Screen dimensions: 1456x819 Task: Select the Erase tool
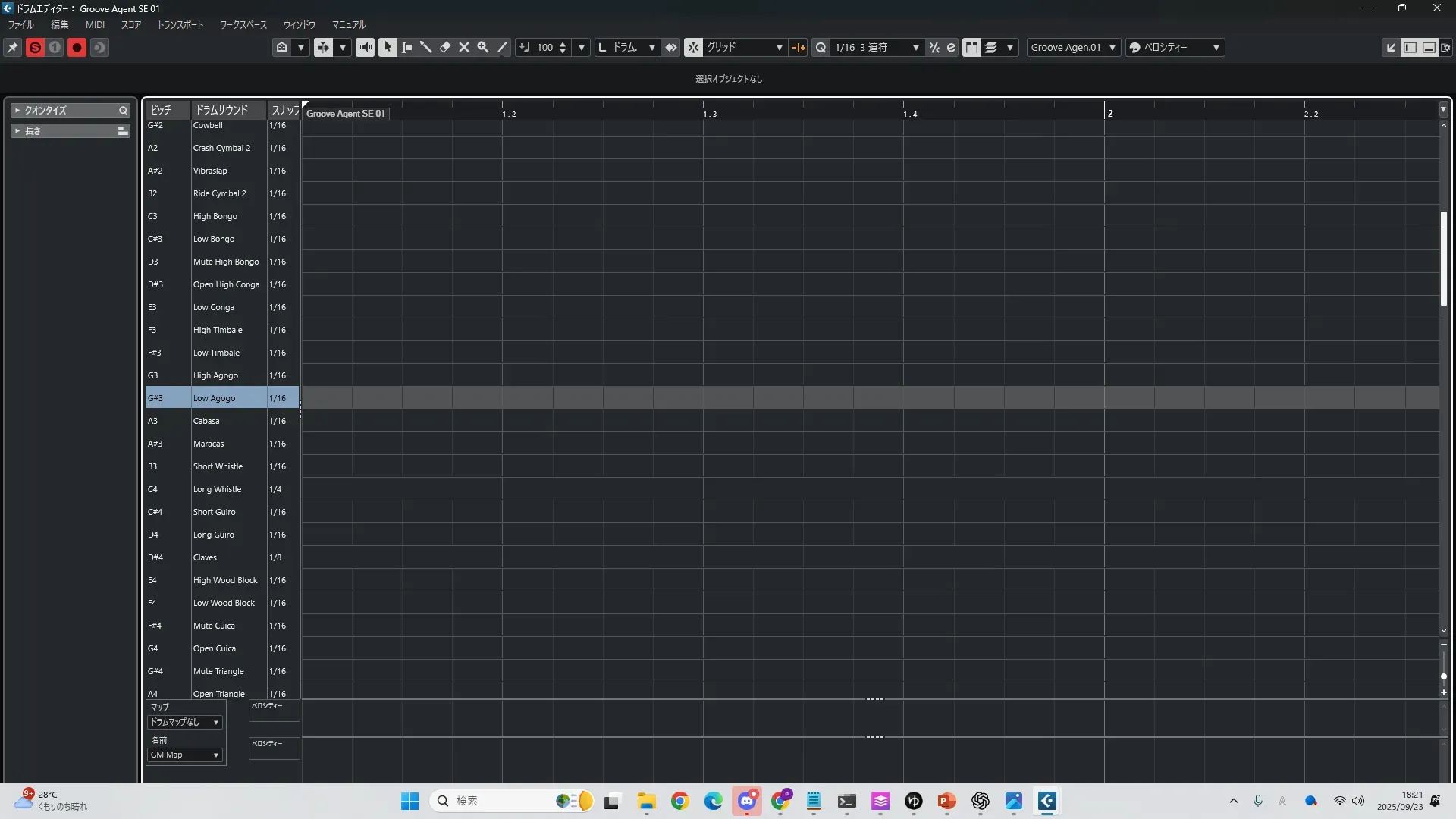(445, 47)
